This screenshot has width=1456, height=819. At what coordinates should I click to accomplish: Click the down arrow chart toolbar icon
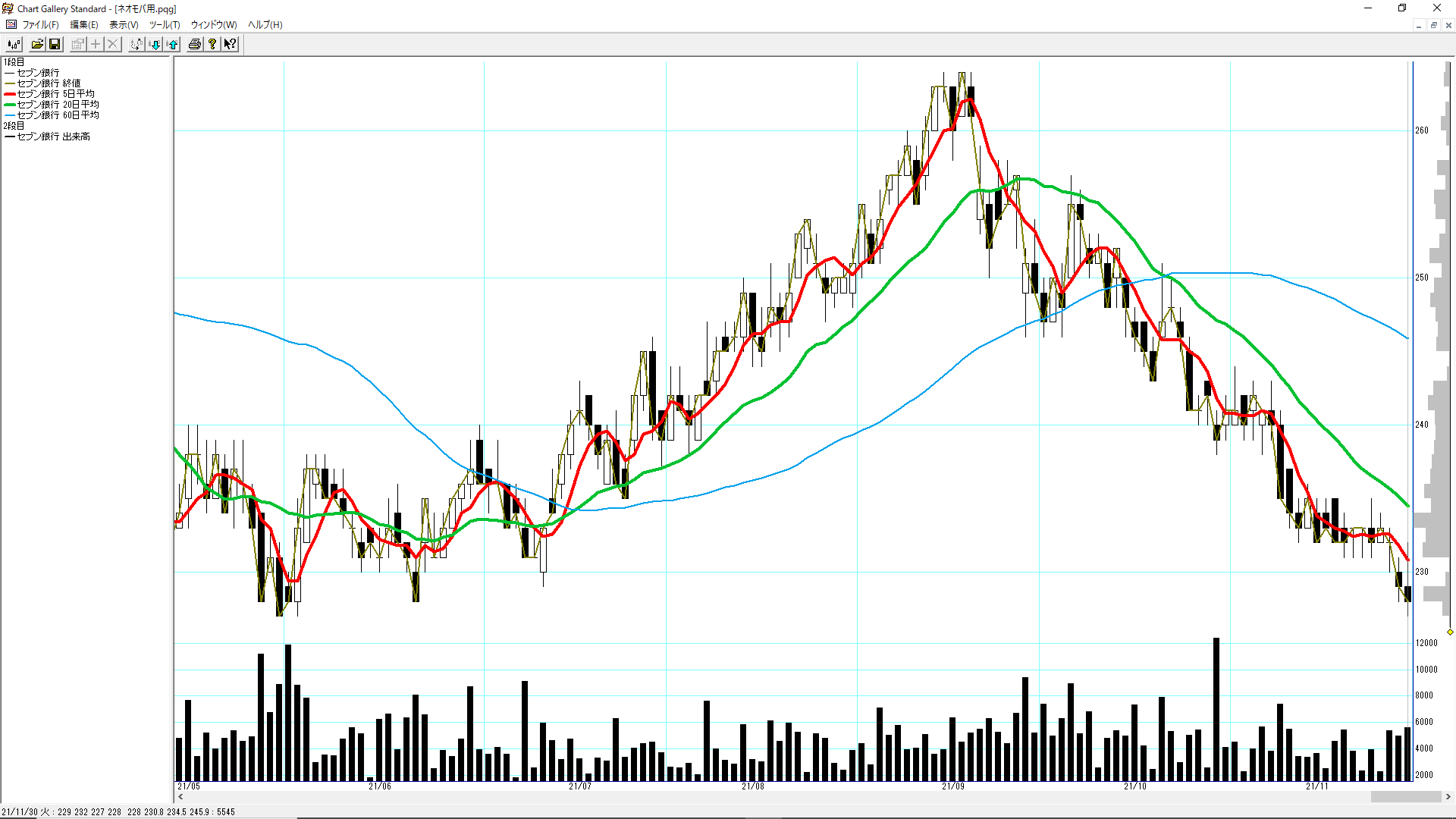(155, 44)
